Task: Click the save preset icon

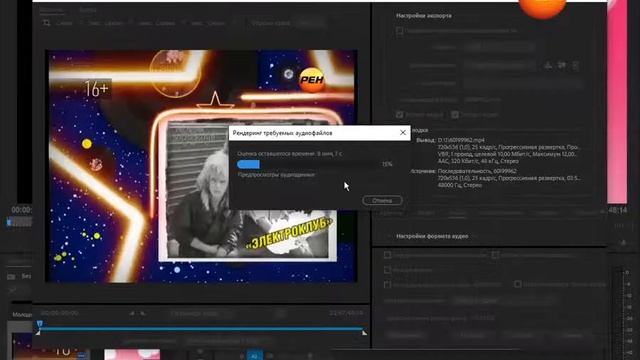Action: pos(548,65)
